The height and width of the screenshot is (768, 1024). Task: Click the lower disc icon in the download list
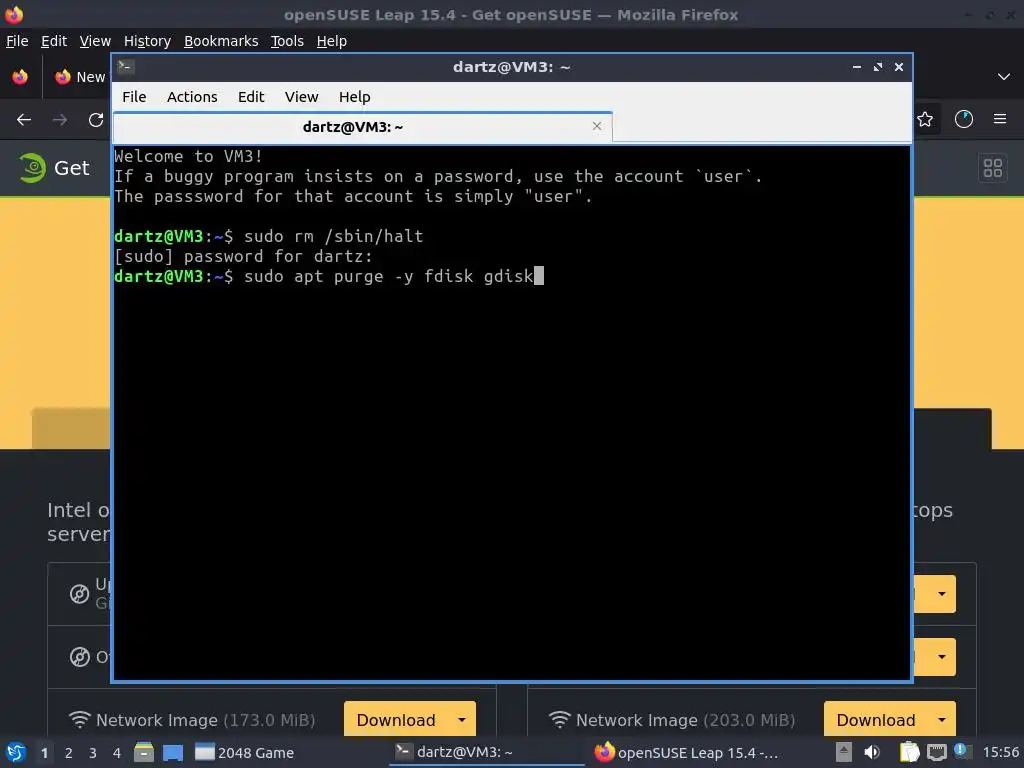click(80, 656)
